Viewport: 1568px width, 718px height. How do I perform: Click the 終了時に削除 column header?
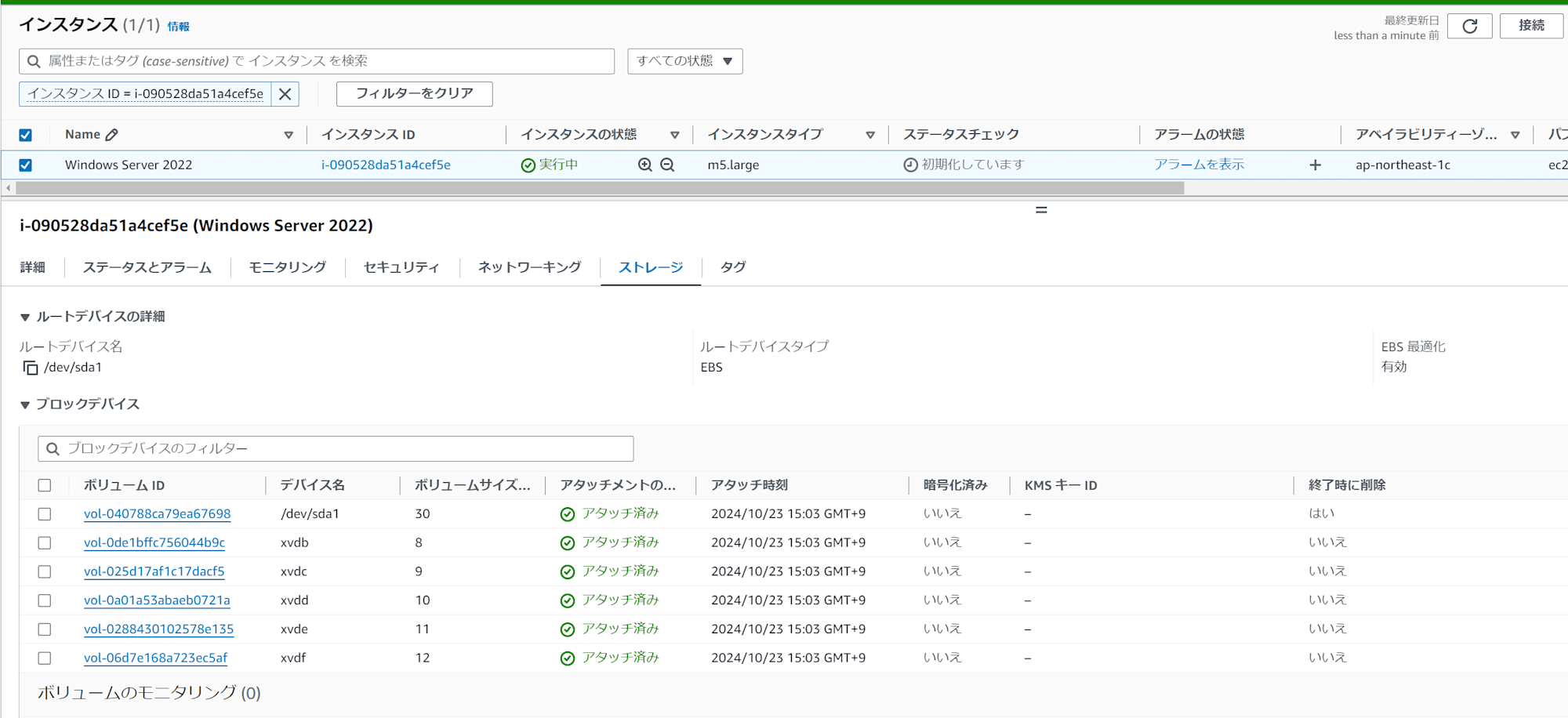coord(1347,485)
